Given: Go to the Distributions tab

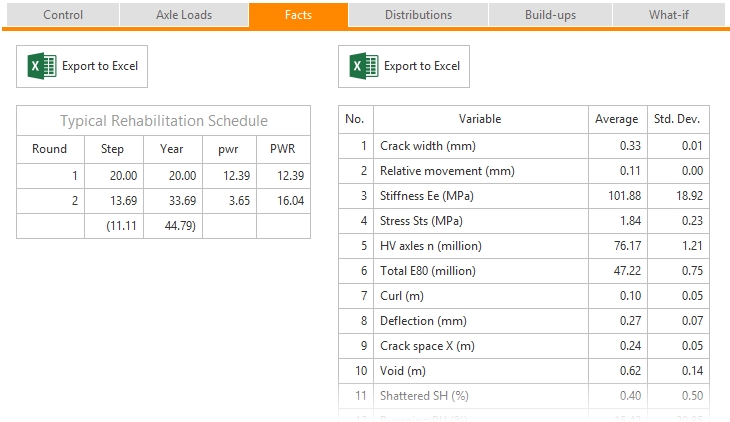Looking at the screenshot, I should 418,15.
